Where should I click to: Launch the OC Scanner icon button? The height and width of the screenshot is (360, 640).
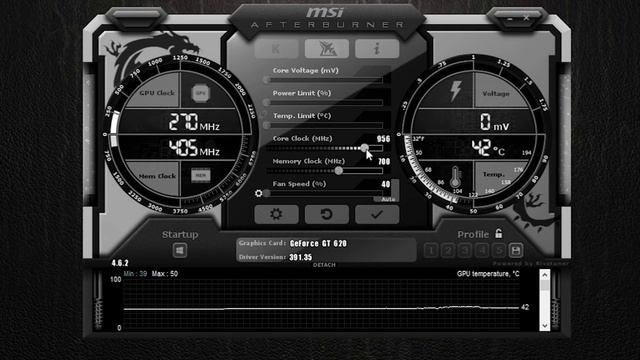click(327, 49)
